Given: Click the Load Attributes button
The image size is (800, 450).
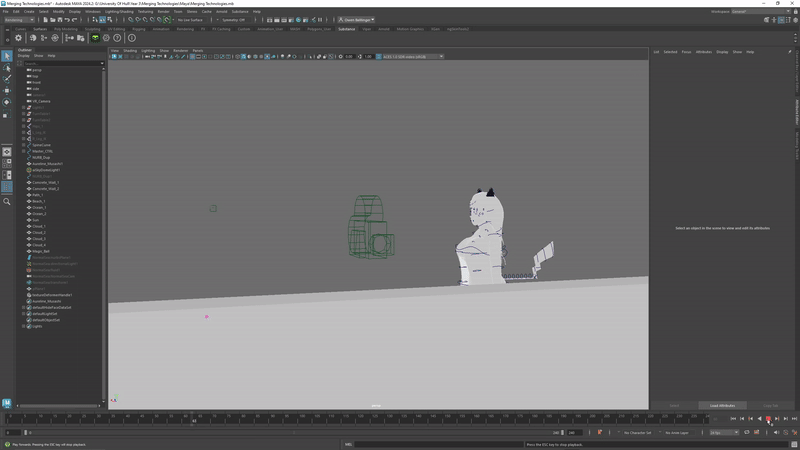Looking at the screenshot, I should (x=722, y=405).
